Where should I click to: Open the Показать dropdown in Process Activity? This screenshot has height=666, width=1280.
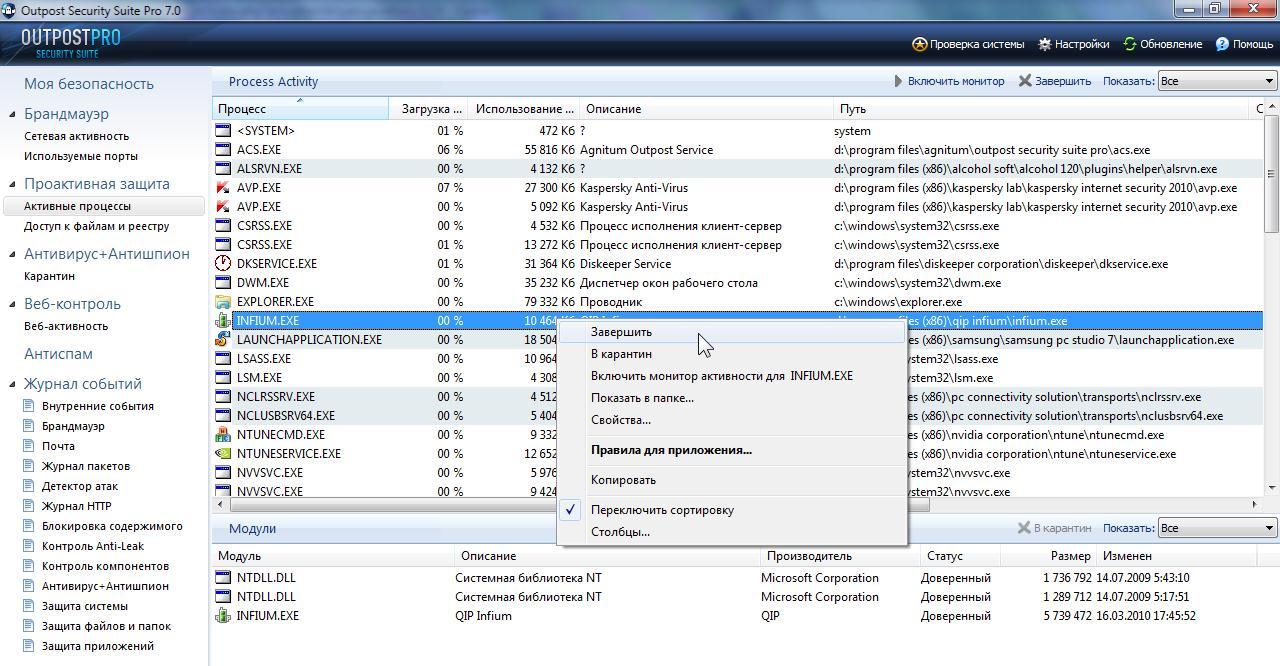click(1217, 81)
